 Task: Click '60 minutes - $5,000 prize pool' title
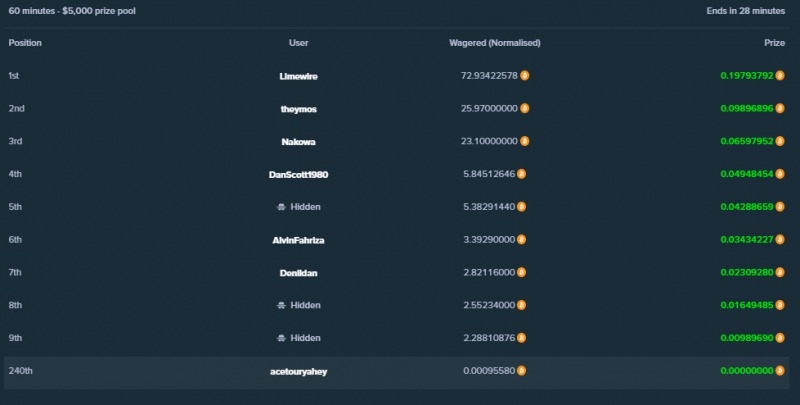[x=72, y=11]
